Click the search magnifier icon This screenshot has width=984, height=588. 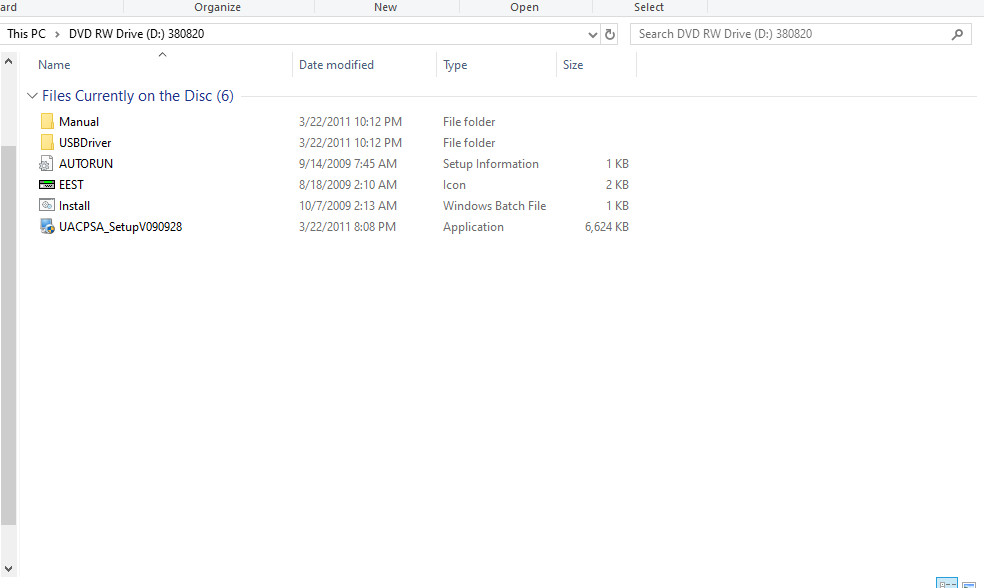click(x=957, y=35)
